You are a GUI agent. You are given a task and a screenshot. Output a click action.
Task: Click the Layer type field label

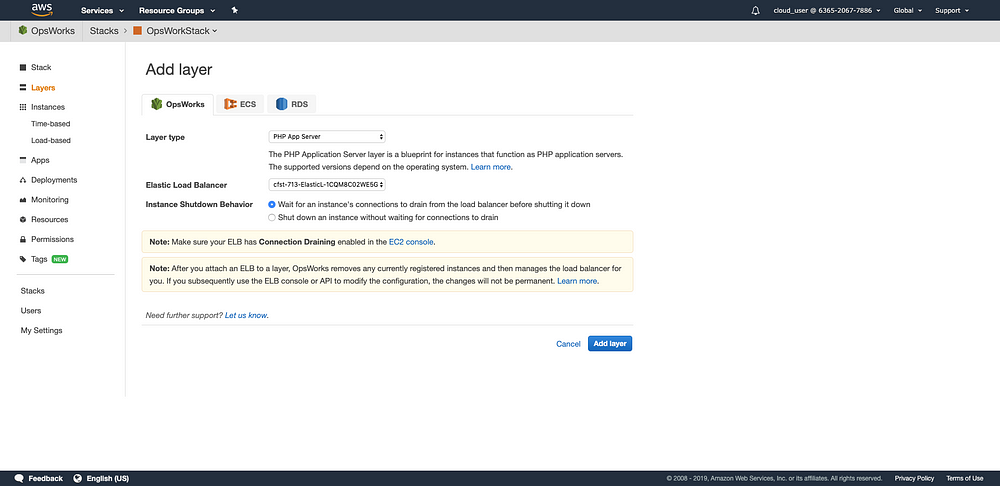pos(165,137)
